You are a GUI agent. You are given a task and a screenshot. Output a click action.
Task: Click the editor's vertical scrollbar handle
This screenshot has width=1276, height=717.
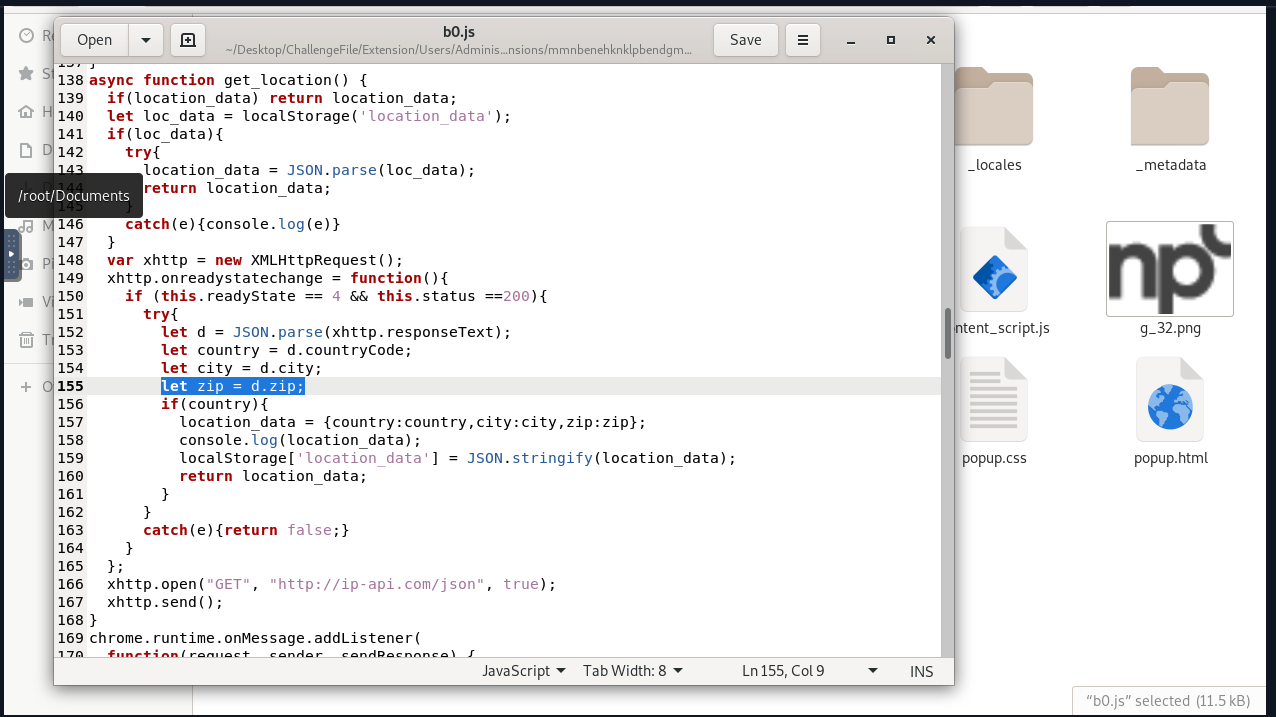click(x=947, y=334)
